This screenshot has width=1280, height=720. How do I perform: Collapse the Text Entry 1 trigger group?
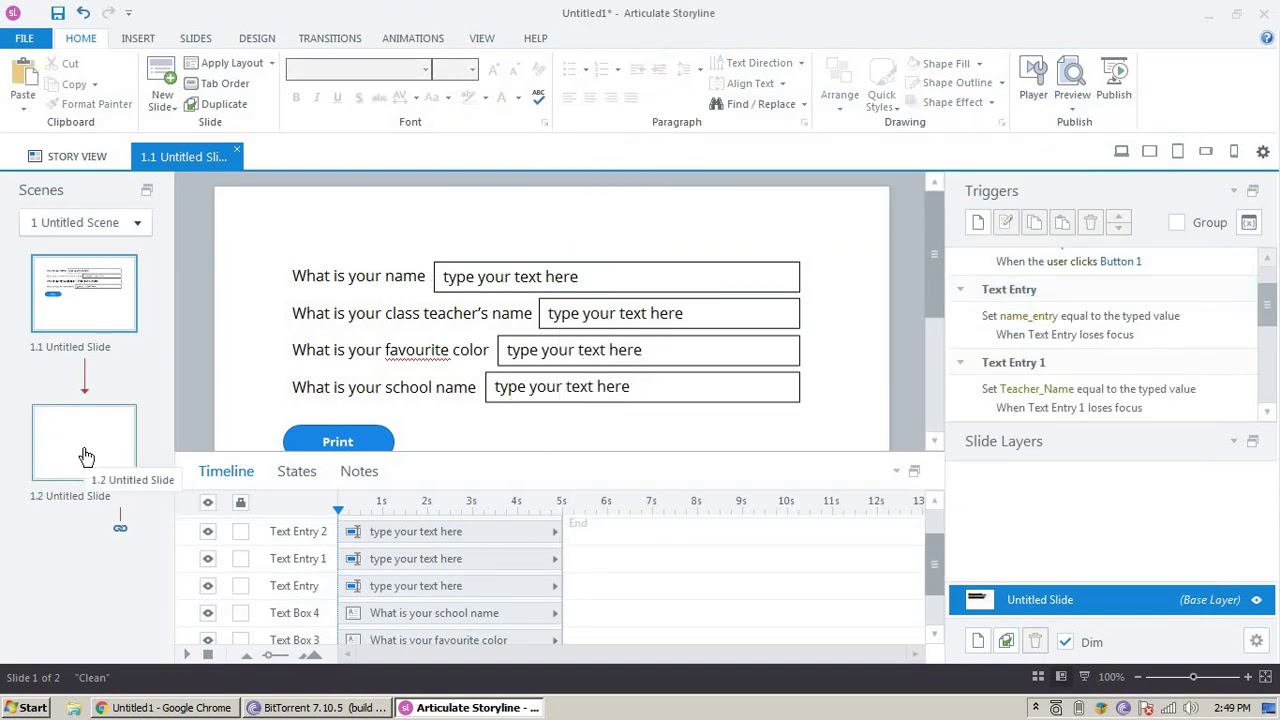(x=960, y=363)
